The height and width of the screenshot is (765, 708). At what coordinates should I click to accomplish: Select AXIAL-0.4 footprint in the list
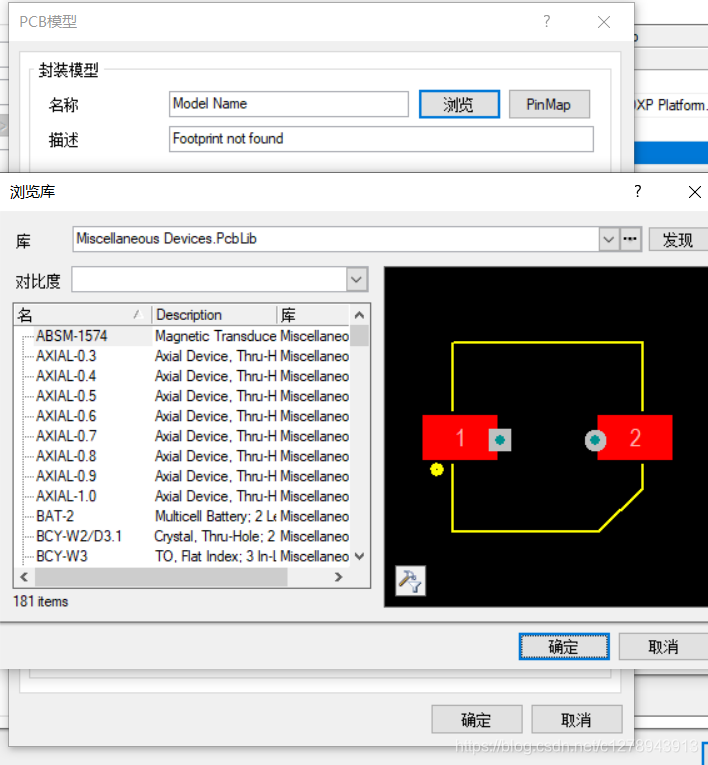click(66, 376)
